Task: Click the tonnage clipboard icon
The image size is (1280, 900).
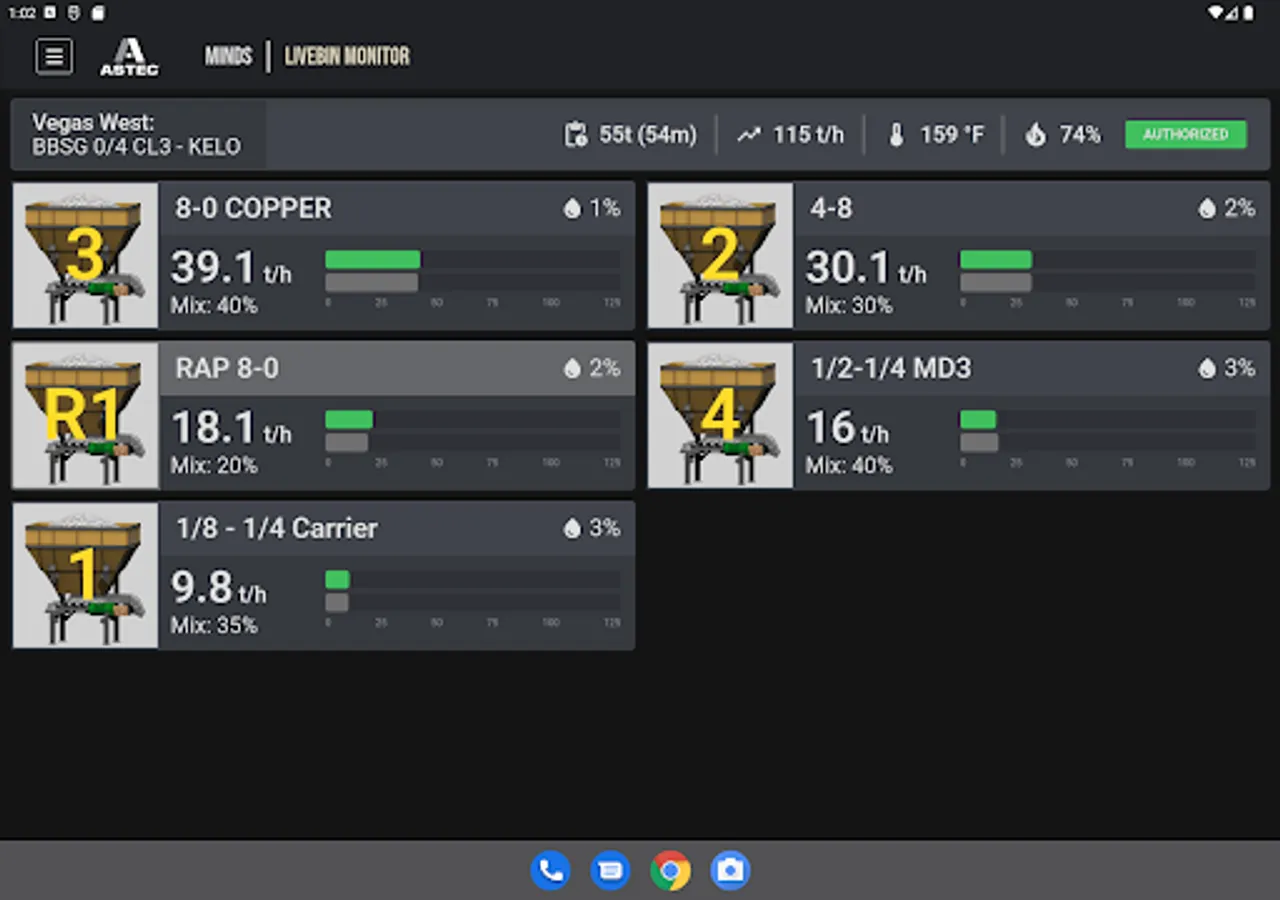Action: (576, 135)
